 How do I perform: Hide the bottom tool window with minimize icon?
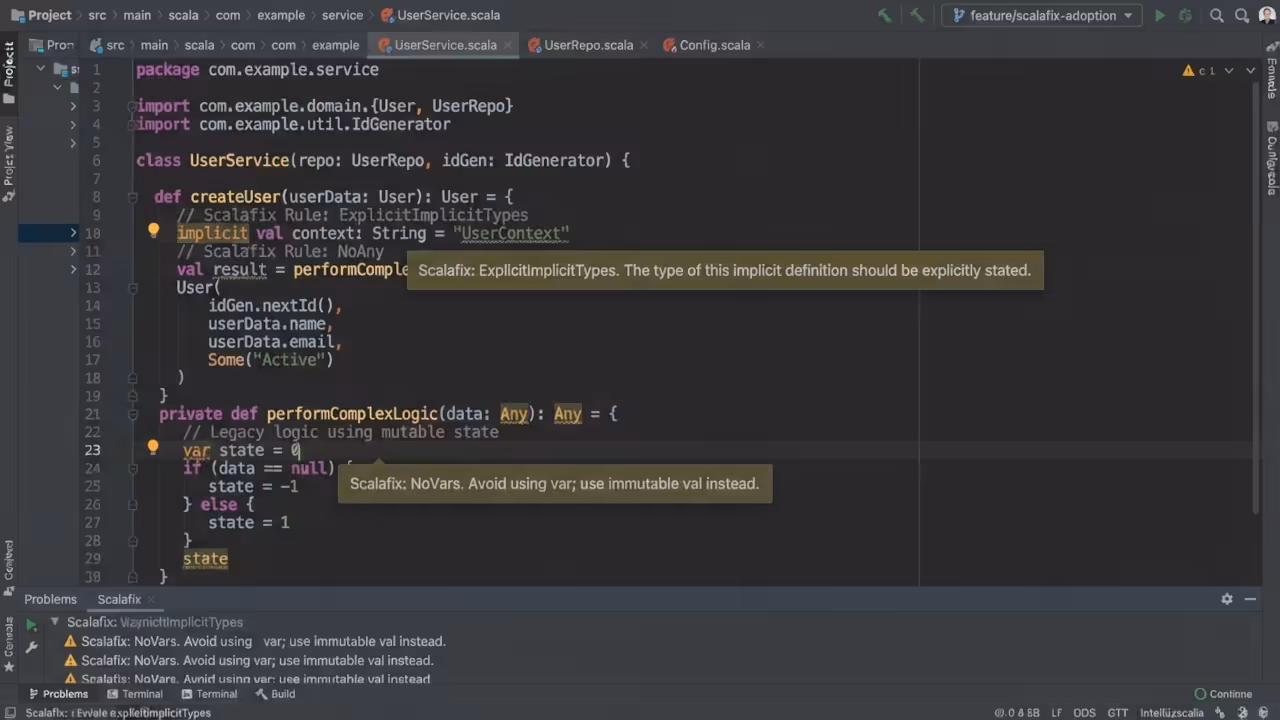pos(1250,599)
